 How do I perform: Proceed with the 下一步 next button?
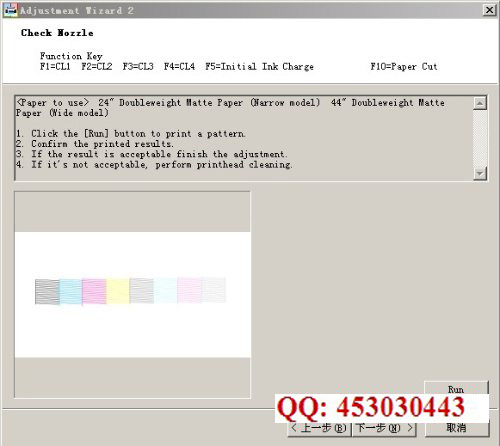(x=384, y=428)
